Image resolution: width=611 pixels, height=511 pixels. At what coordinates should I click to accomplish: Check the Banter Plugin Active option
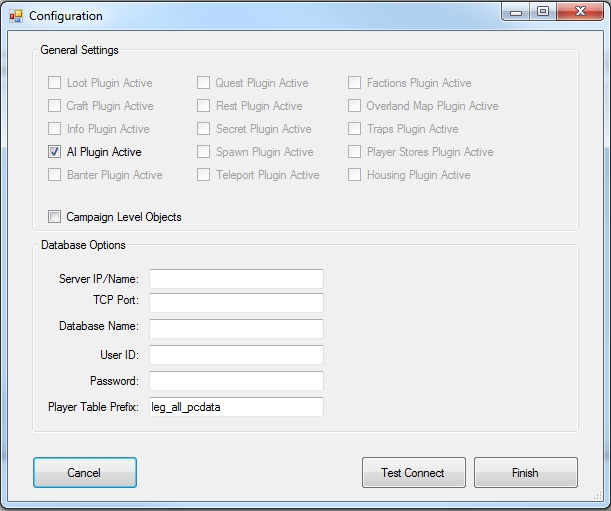point(55,175)
